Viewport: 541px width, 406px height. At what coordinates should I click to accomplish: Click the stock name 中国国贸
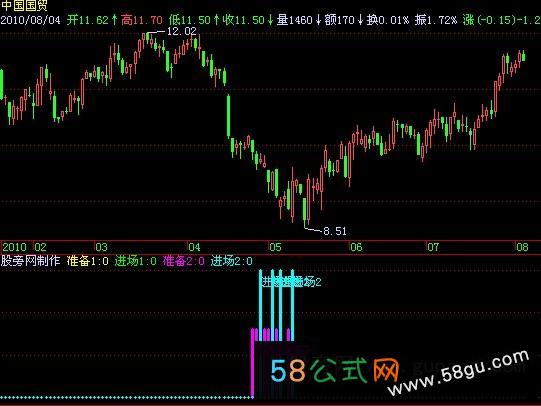click(24, 6)
